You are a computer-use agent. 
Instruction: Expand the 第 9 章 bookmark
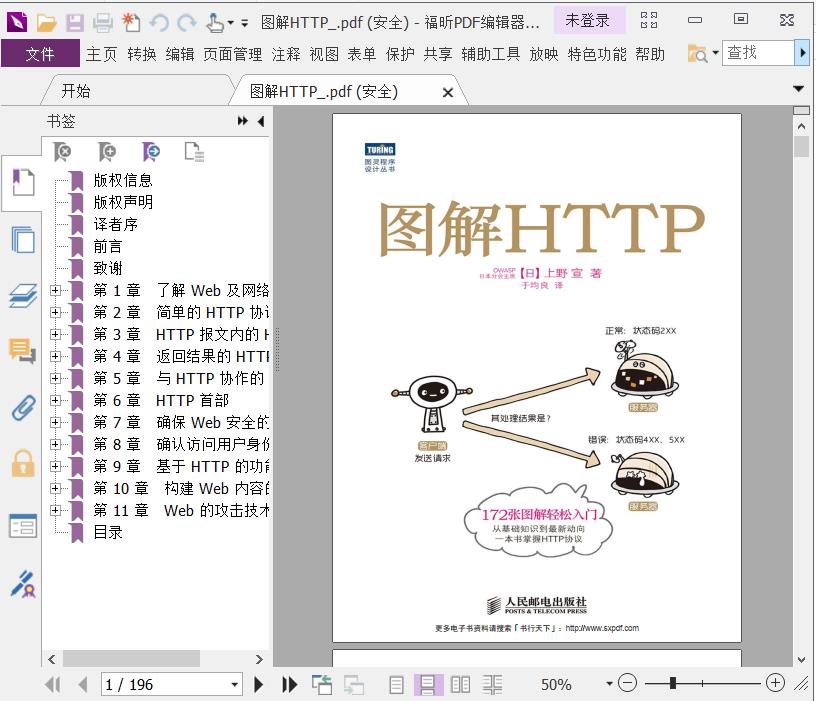pyautogui.click(x=55, y=466)
